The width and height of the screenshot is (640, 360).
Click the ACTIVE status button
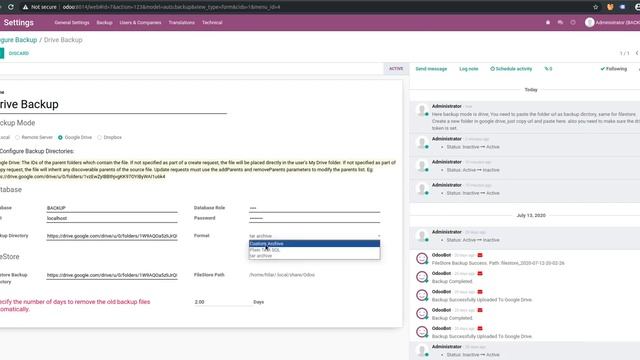point(396,69)
